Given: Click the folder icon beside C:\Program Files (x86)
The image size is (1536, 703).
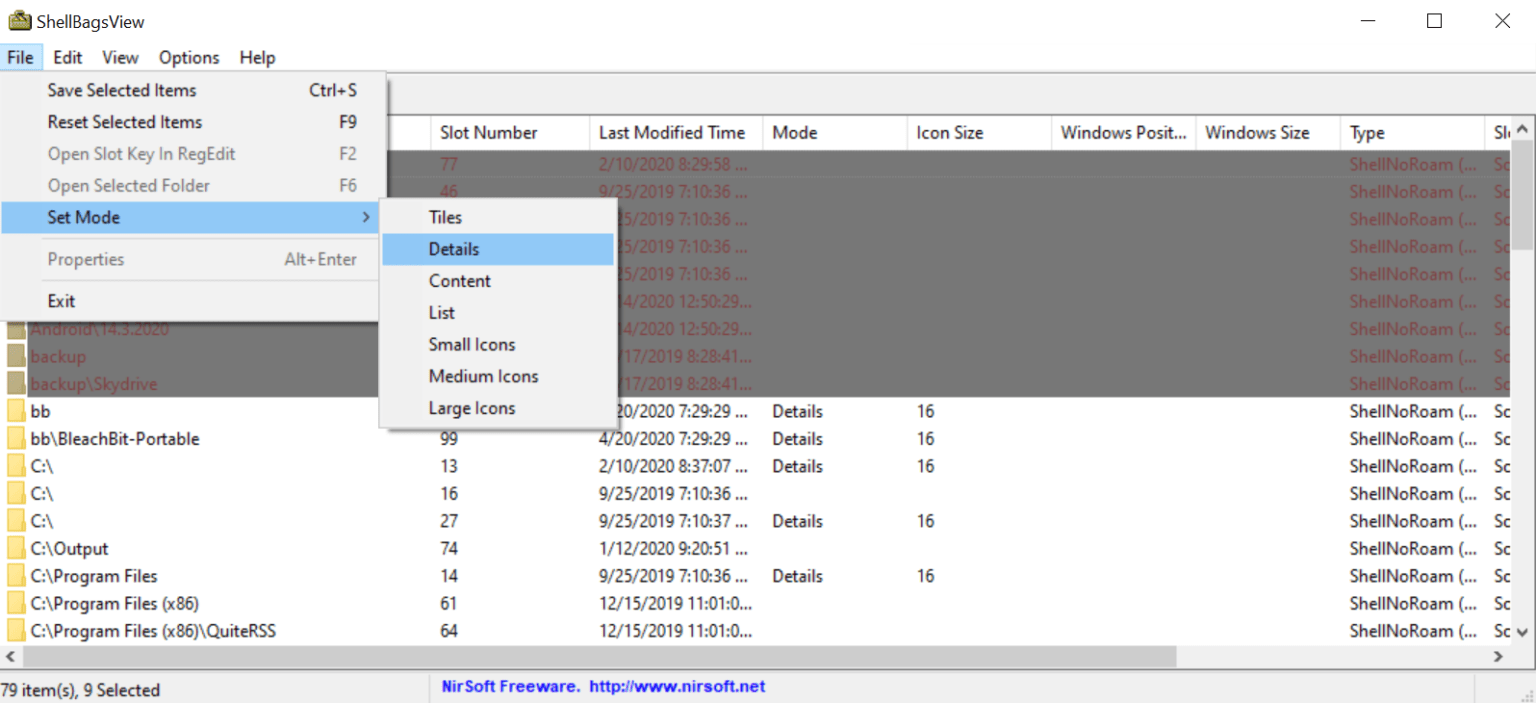Looking at the screenshot, I should click(x=16, y=603).
